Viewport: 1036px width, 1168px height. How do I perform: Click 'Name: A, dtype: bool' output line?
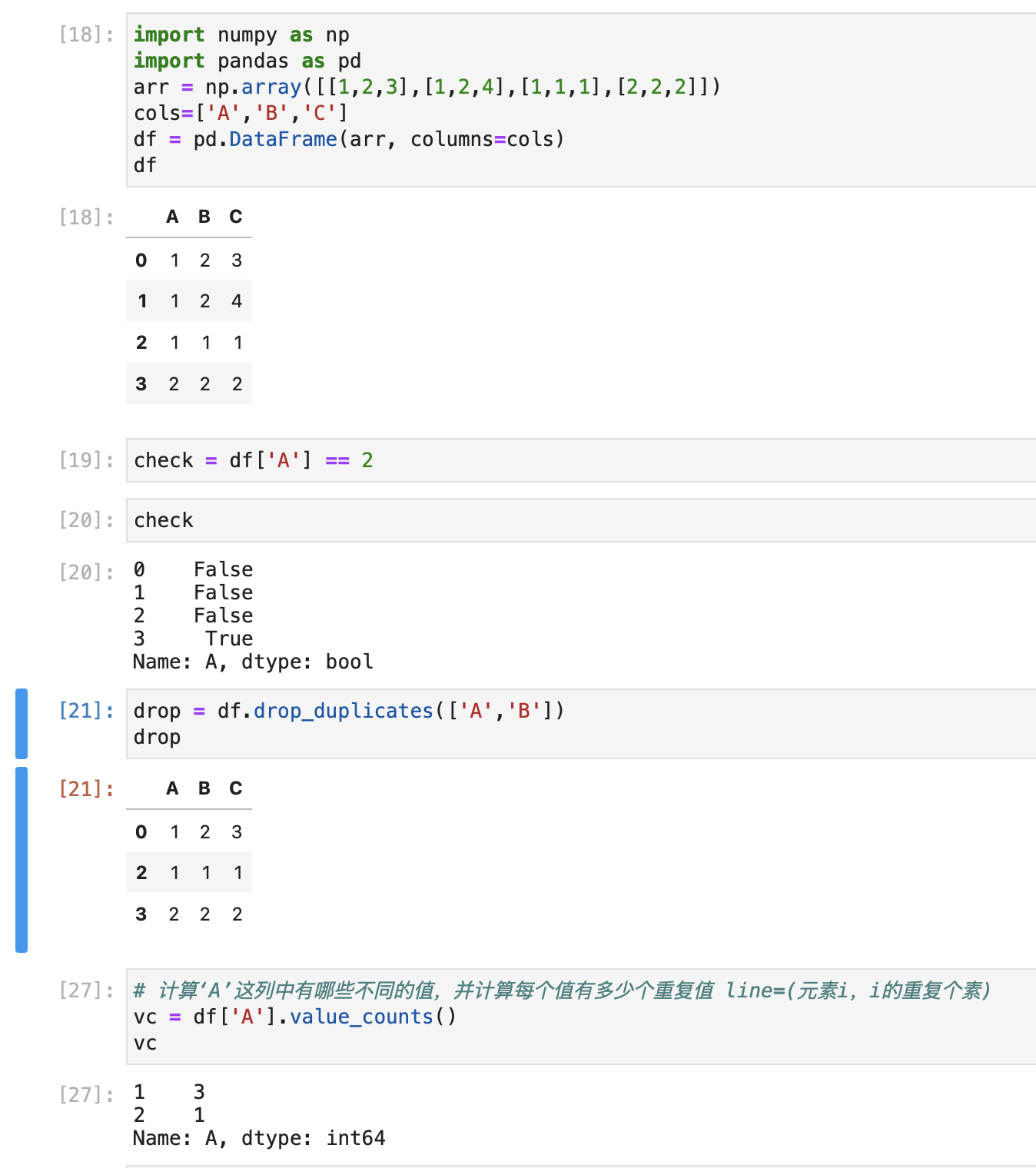253,662
